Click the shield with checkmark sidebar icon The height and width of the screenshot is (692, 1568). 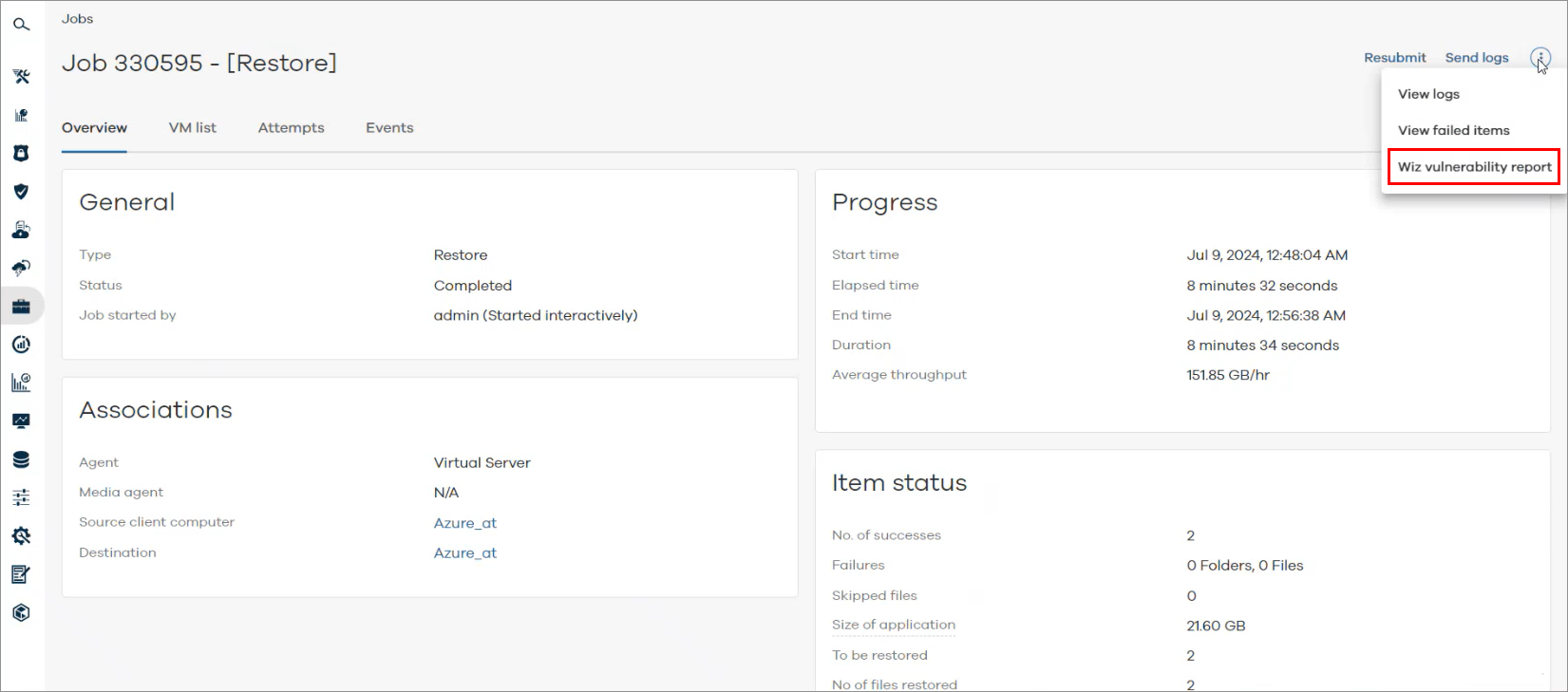(x=21, y=192)
